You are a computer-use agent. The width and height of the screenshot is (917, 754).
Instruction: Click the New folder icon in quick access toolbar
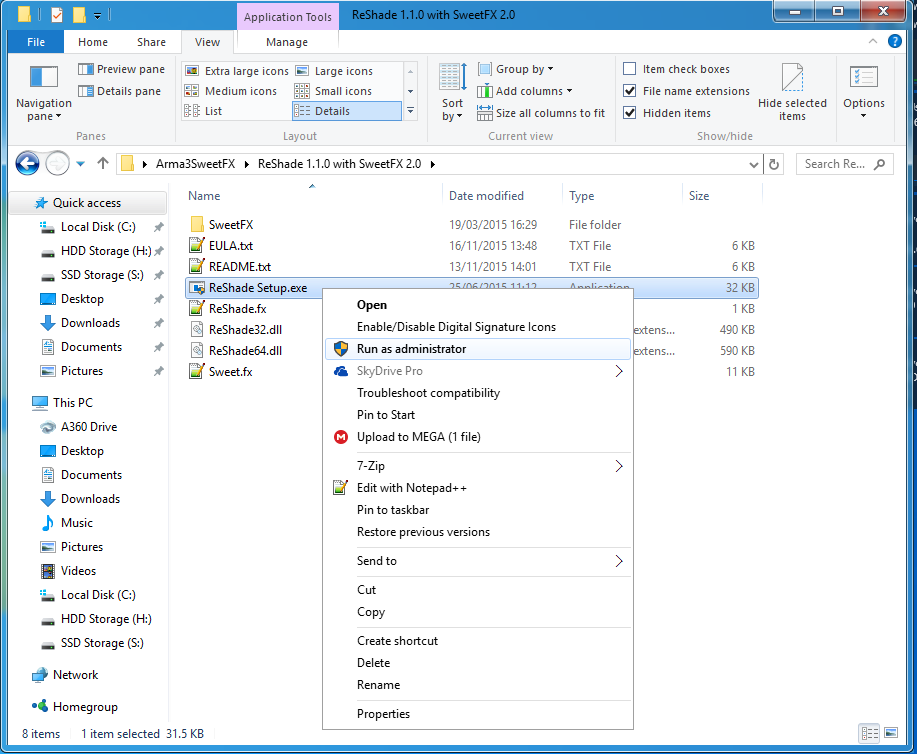coord(79,15)
